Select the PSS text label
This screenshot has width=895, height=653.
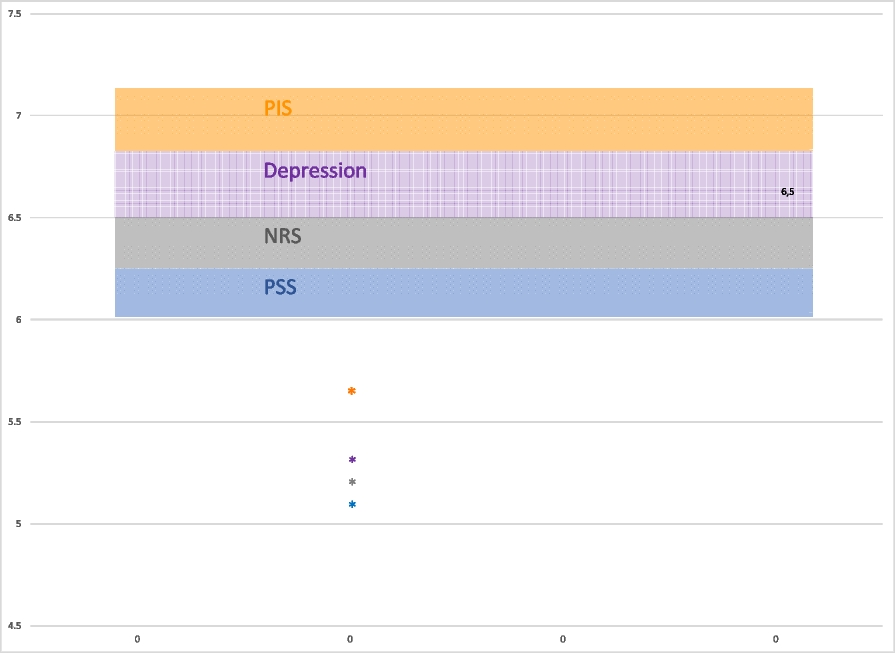pos(280,288)
